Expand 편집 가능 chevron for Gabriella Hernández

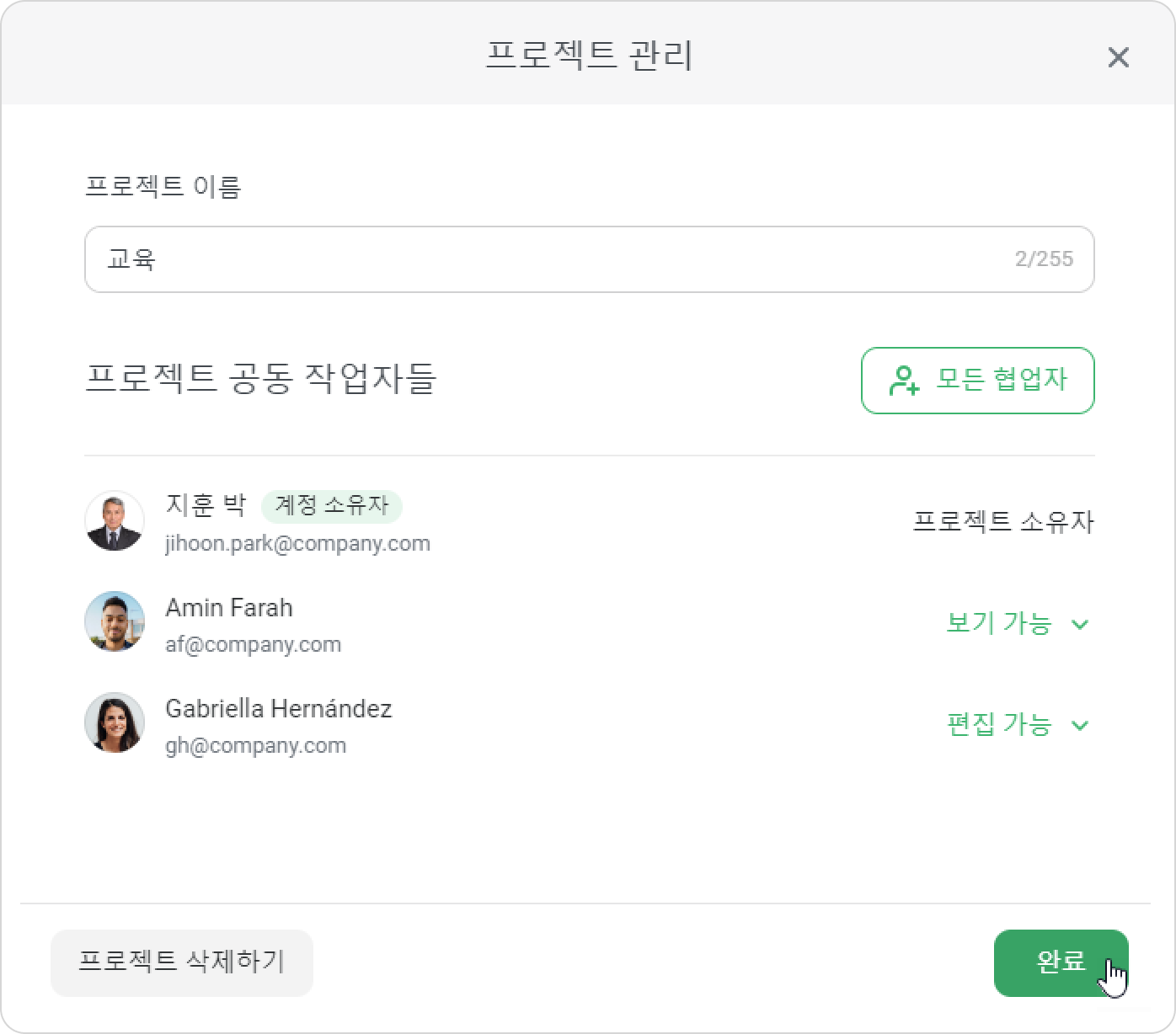pos(1080,725)
